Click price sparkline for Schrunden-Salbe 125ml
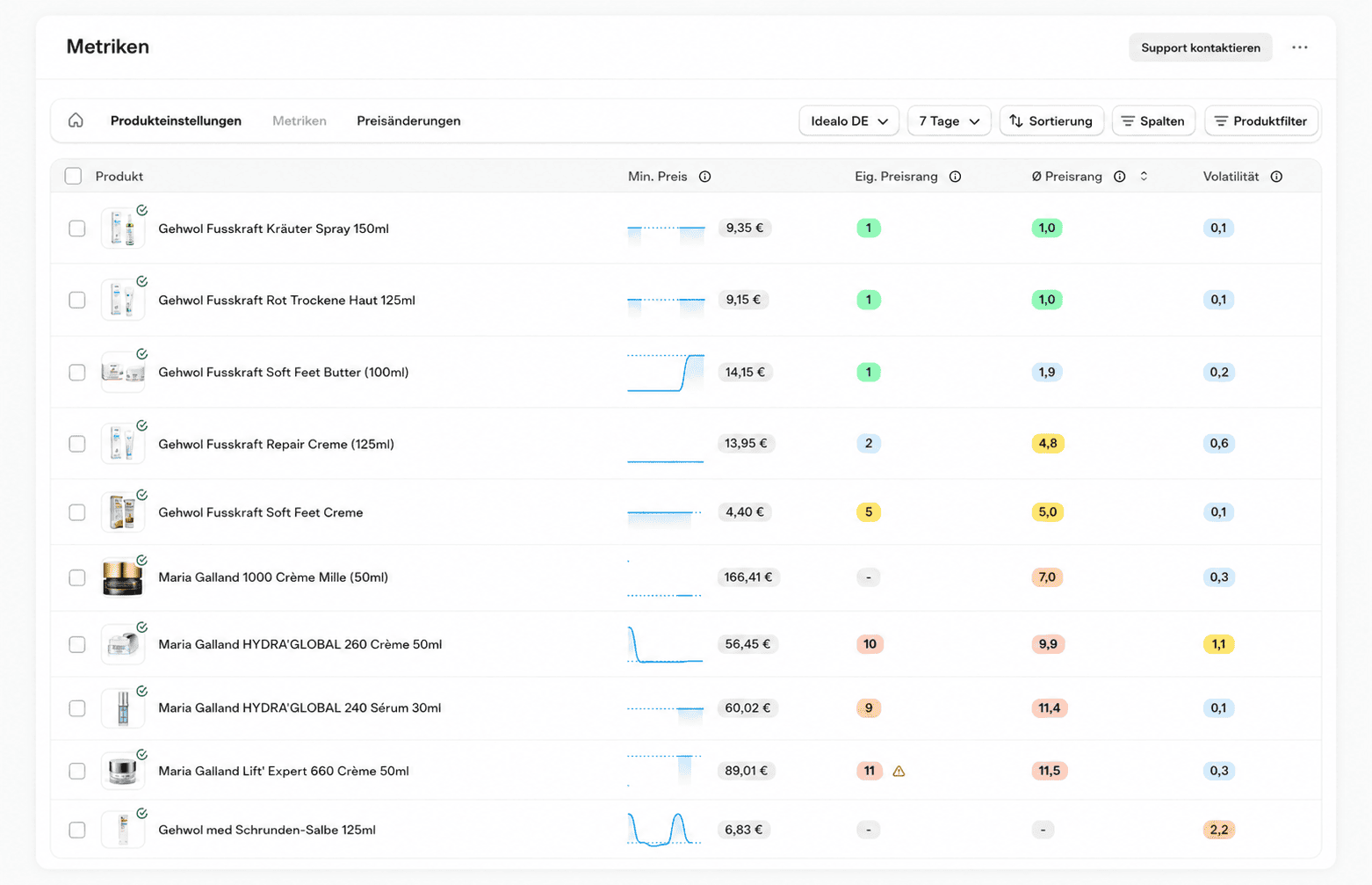The image size is (1372, 885). click(x=666, y=830)
